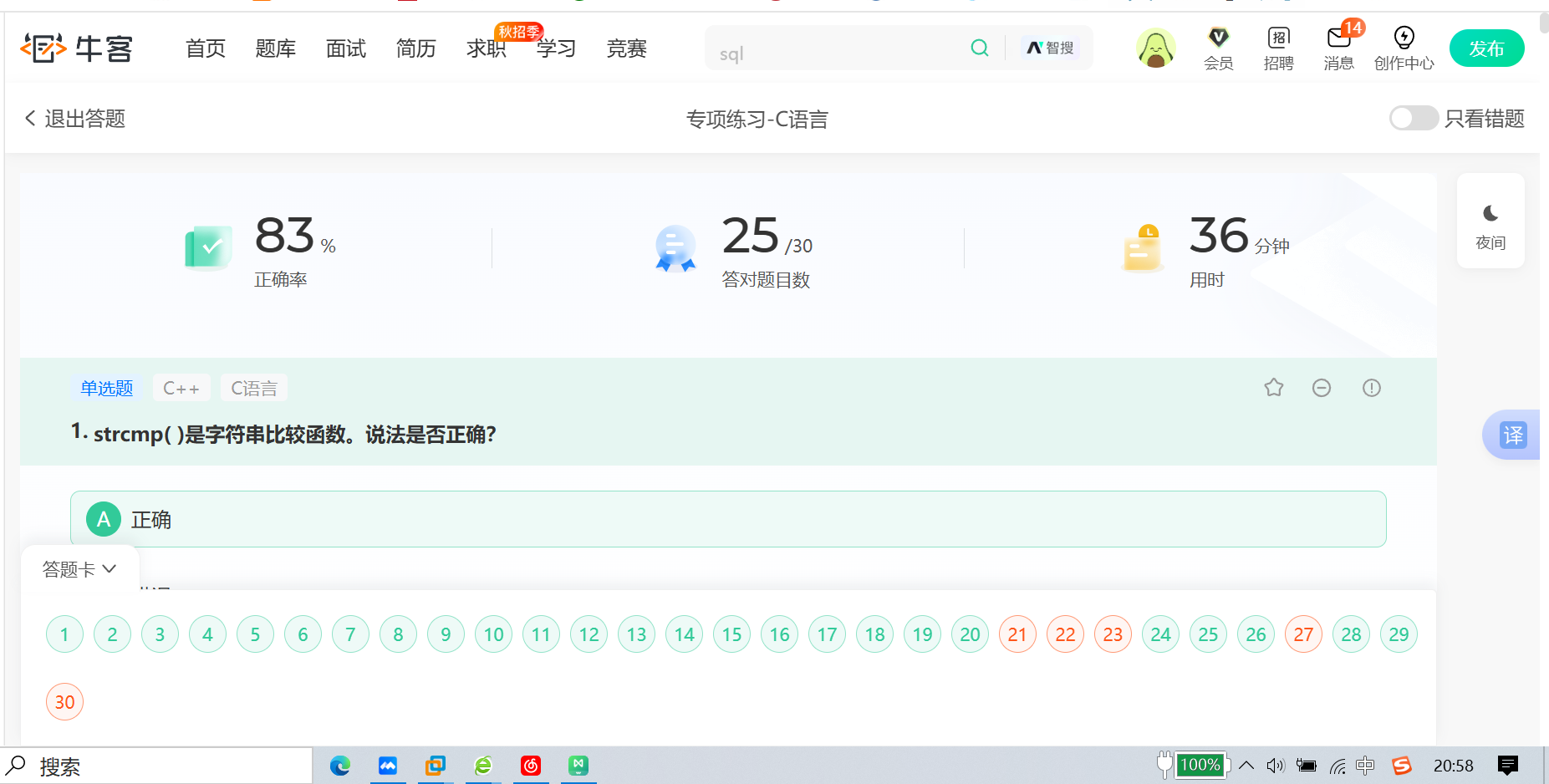This screenshot has width=1549, height=784.
Task: Switch to 夜间 night mode
Action: click(x=1490, y=221)
